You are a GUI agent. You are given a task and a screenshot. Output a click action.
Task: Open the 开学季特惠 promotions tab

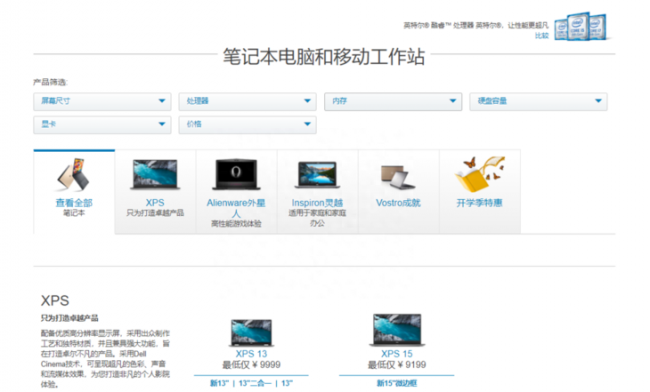(x=480, y=192)
